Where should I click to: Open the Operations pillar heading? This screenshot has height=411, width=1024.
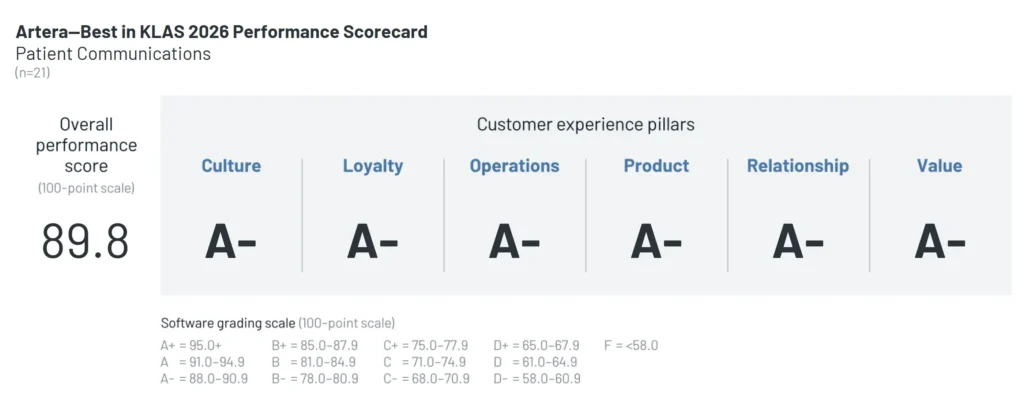coord(514,166)
